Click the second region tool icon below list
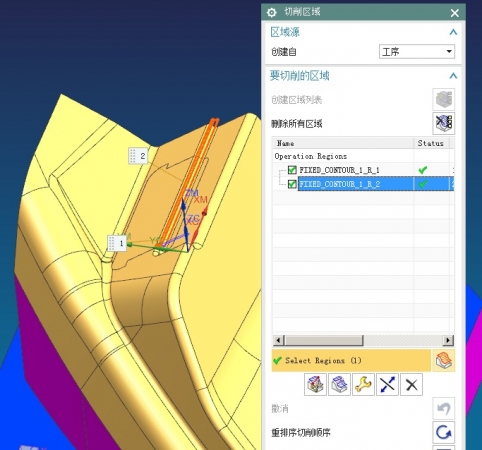482x450 pixels. pyautogui.click(x=339, y=385)
